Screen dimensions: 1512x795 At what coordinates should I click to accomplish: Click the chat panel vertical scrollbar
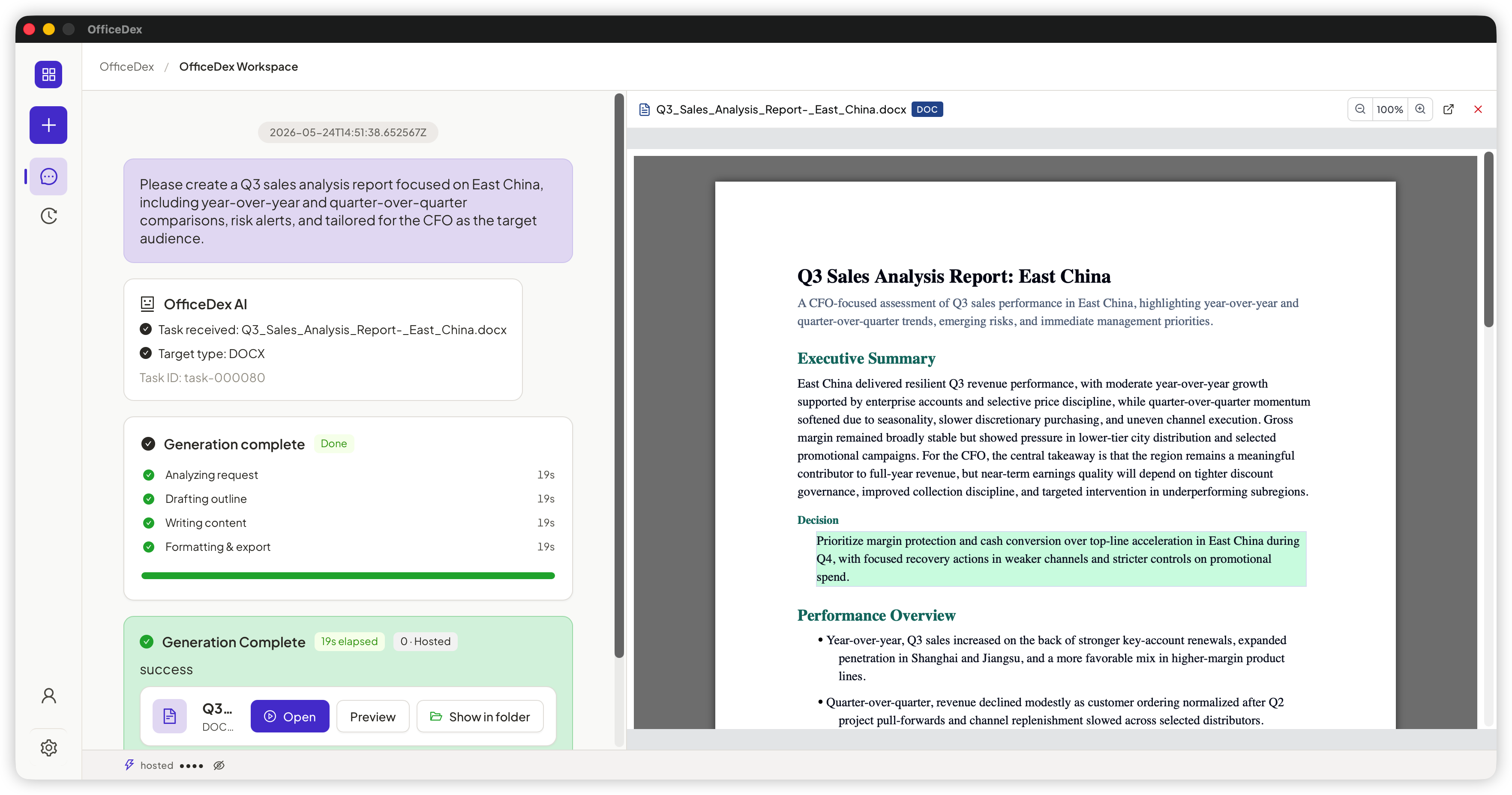click(619, 376)
